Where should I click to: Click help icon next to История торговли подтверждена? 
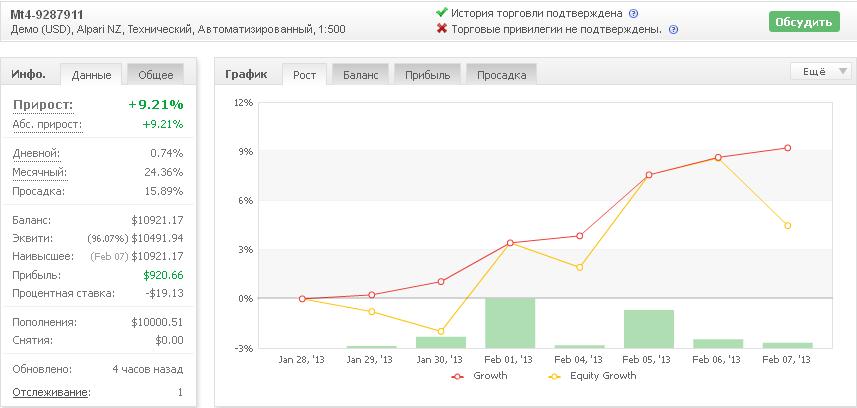click(x=633, y=14)
